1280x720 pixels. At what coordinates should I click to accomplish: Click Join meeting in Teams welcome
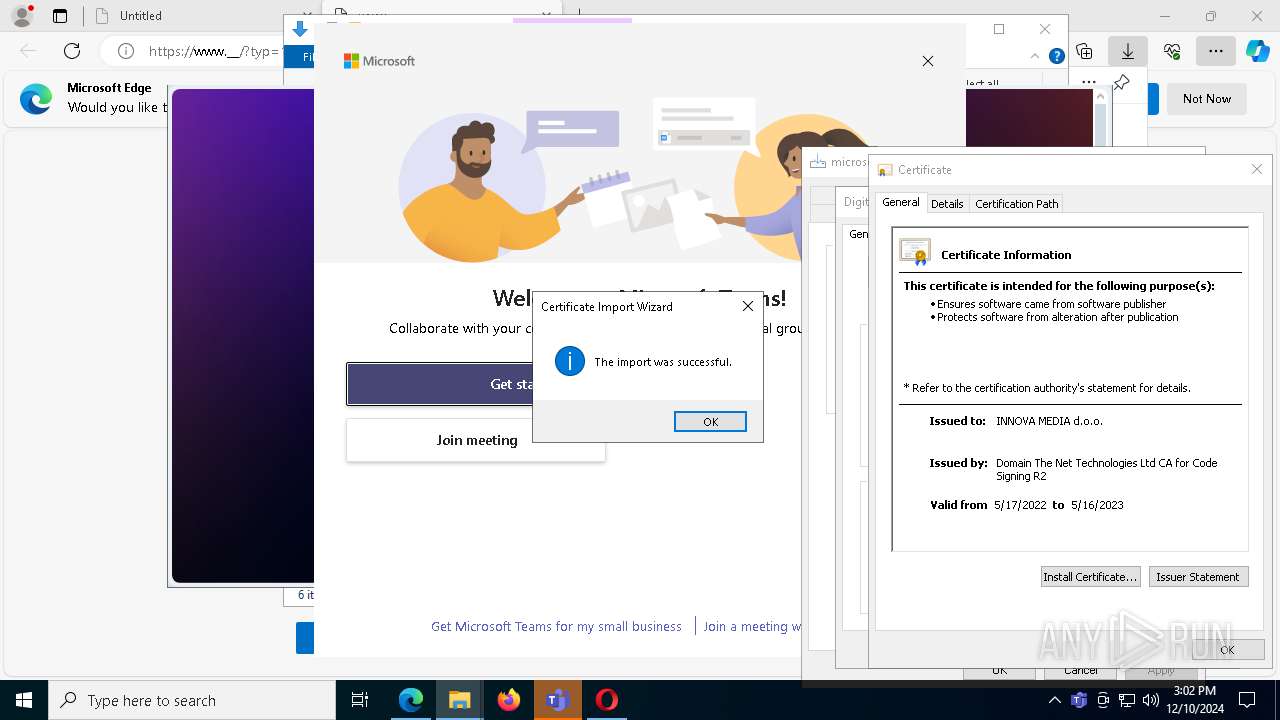pyautogui.click(x=476, y=440)
